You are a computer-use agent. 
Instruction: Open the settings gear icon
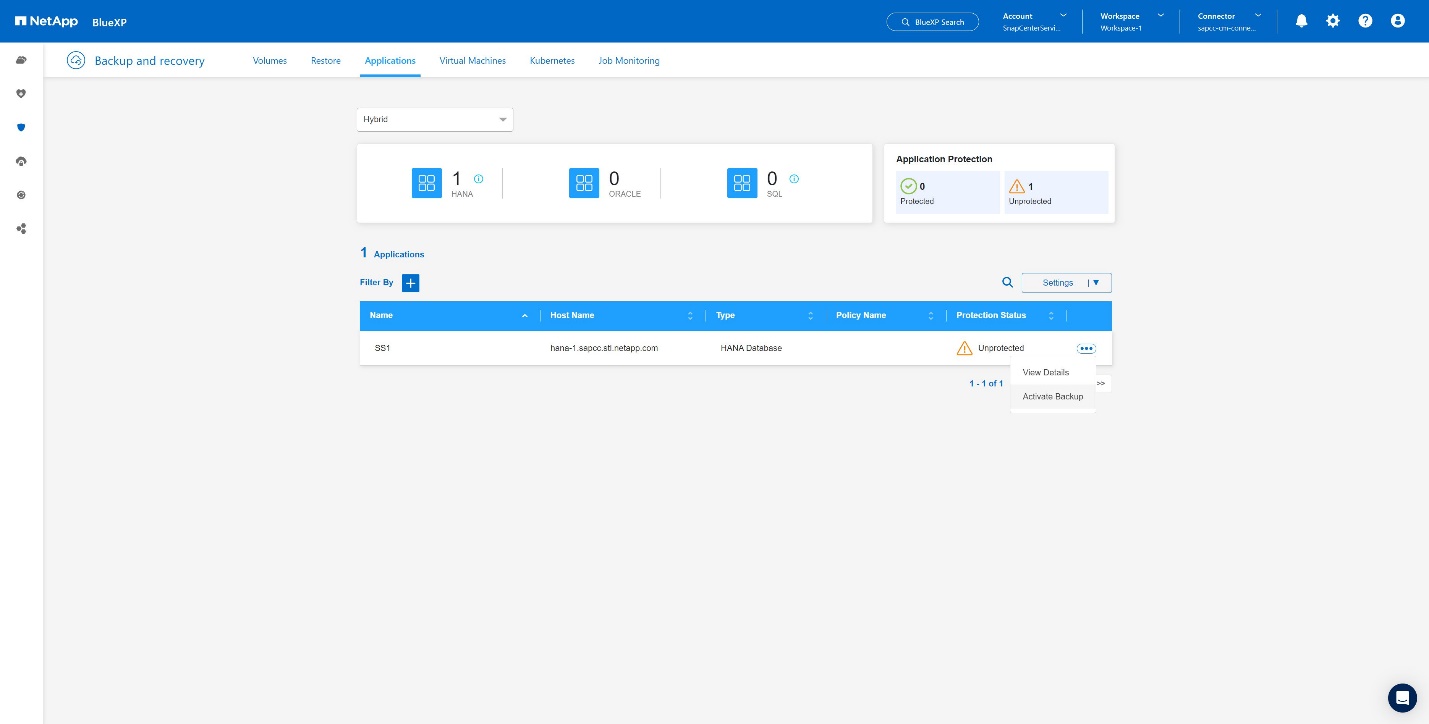pyautogui.click(x=1333, y=21)
